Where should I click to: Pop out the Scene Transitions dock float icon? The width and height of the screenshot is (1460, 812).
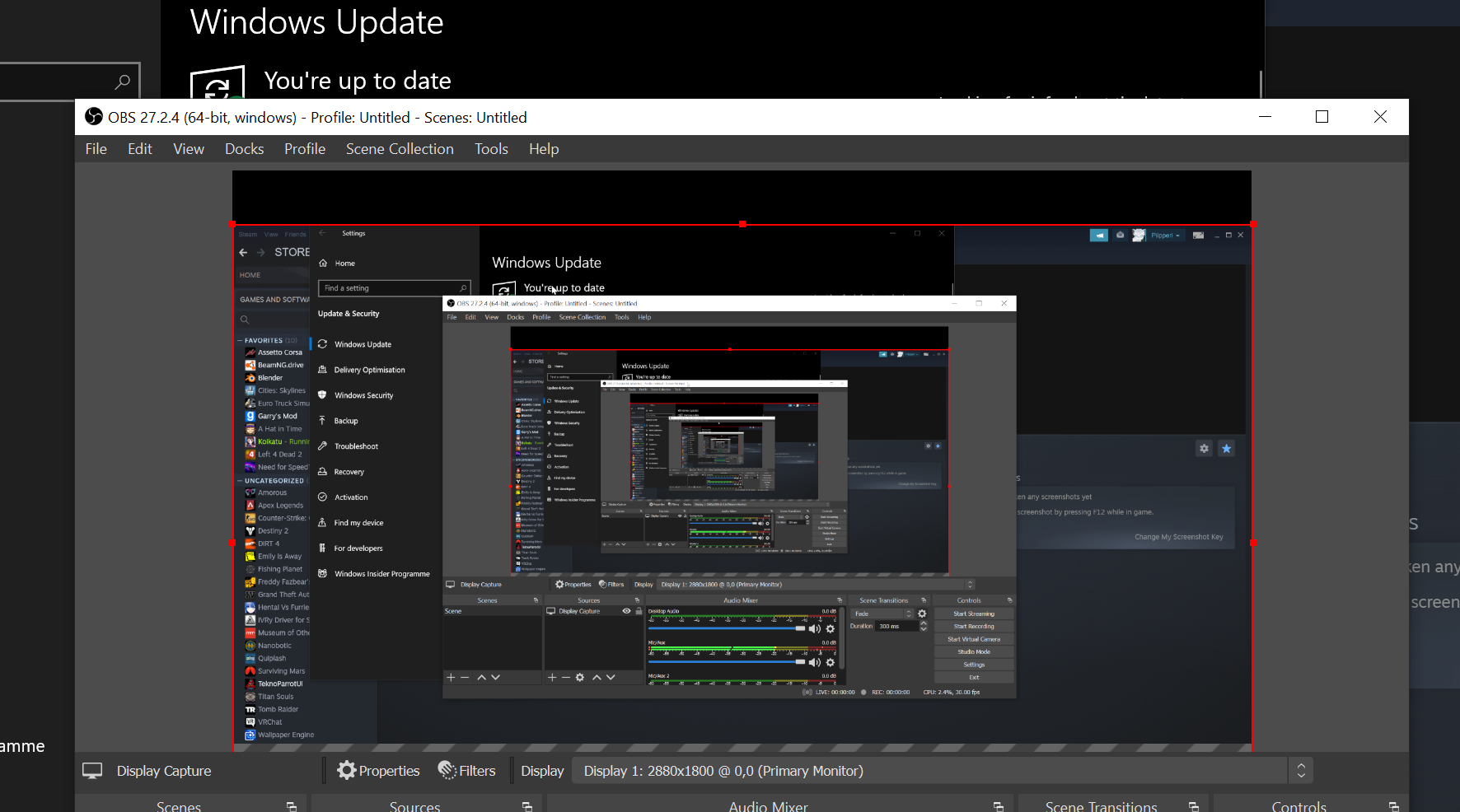click(1193, 806)
